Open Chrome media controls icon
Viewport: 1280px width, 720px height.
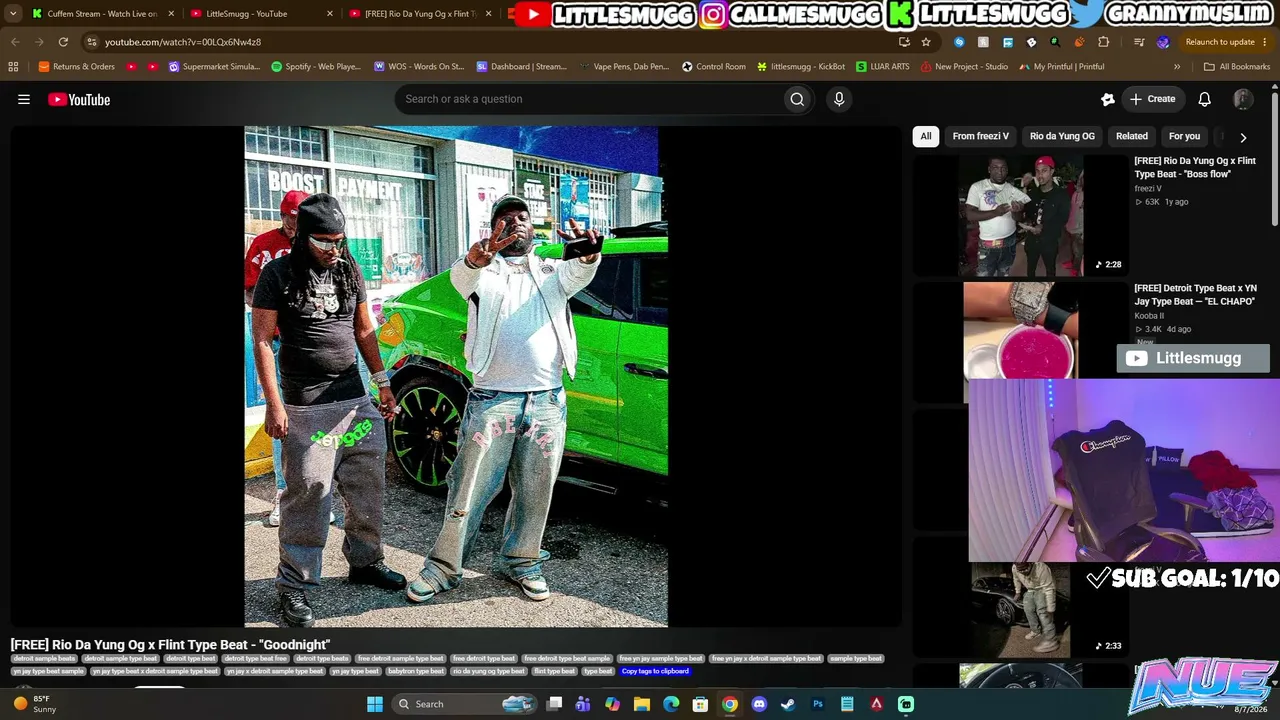pyautogui.click(x=1139, y=42)
